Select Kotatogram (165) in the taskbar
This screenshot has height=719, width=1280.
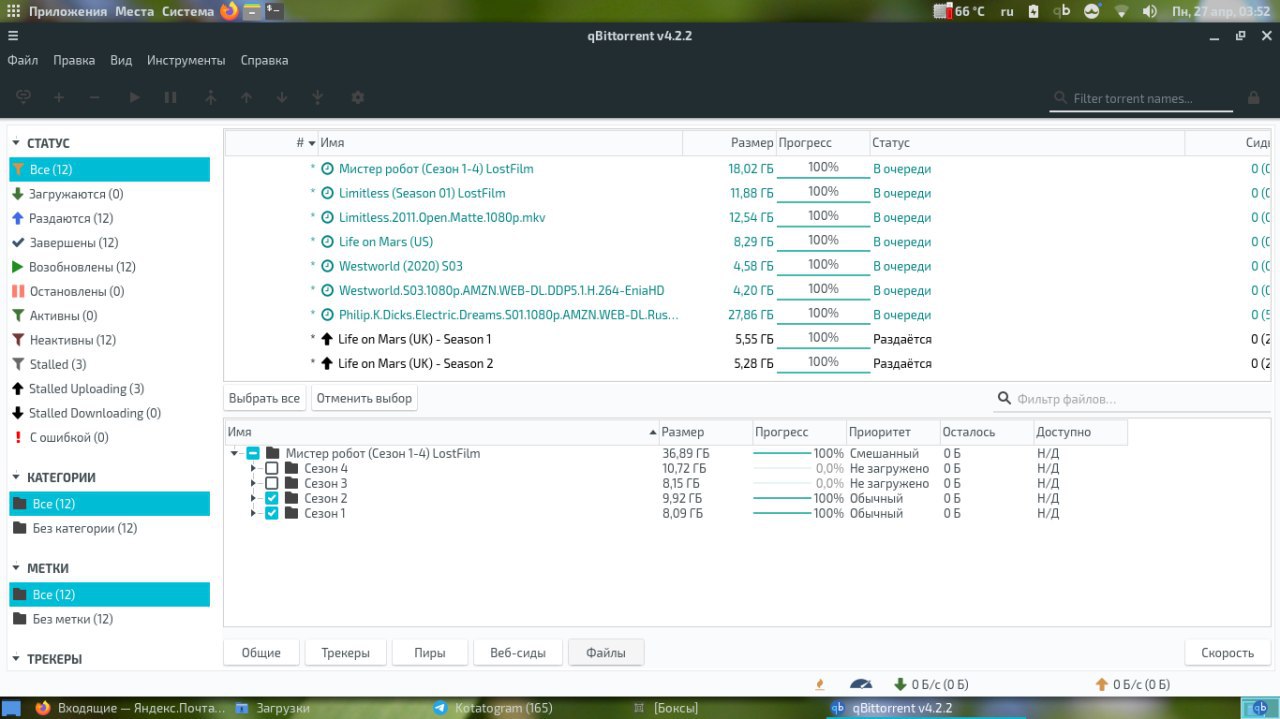[494, 708]
